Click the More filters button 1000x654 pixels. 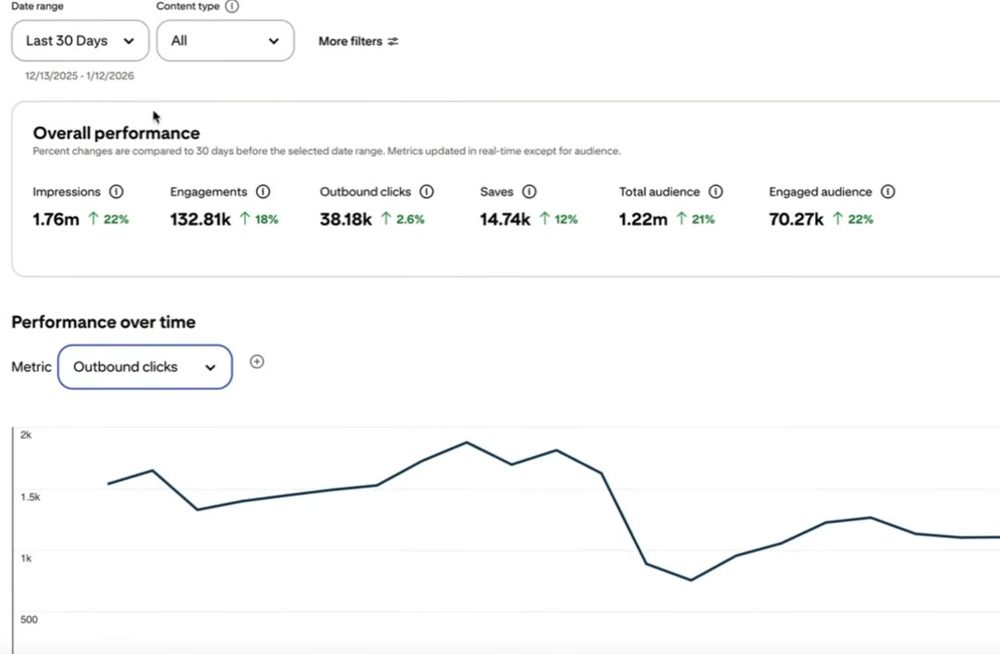358,41
